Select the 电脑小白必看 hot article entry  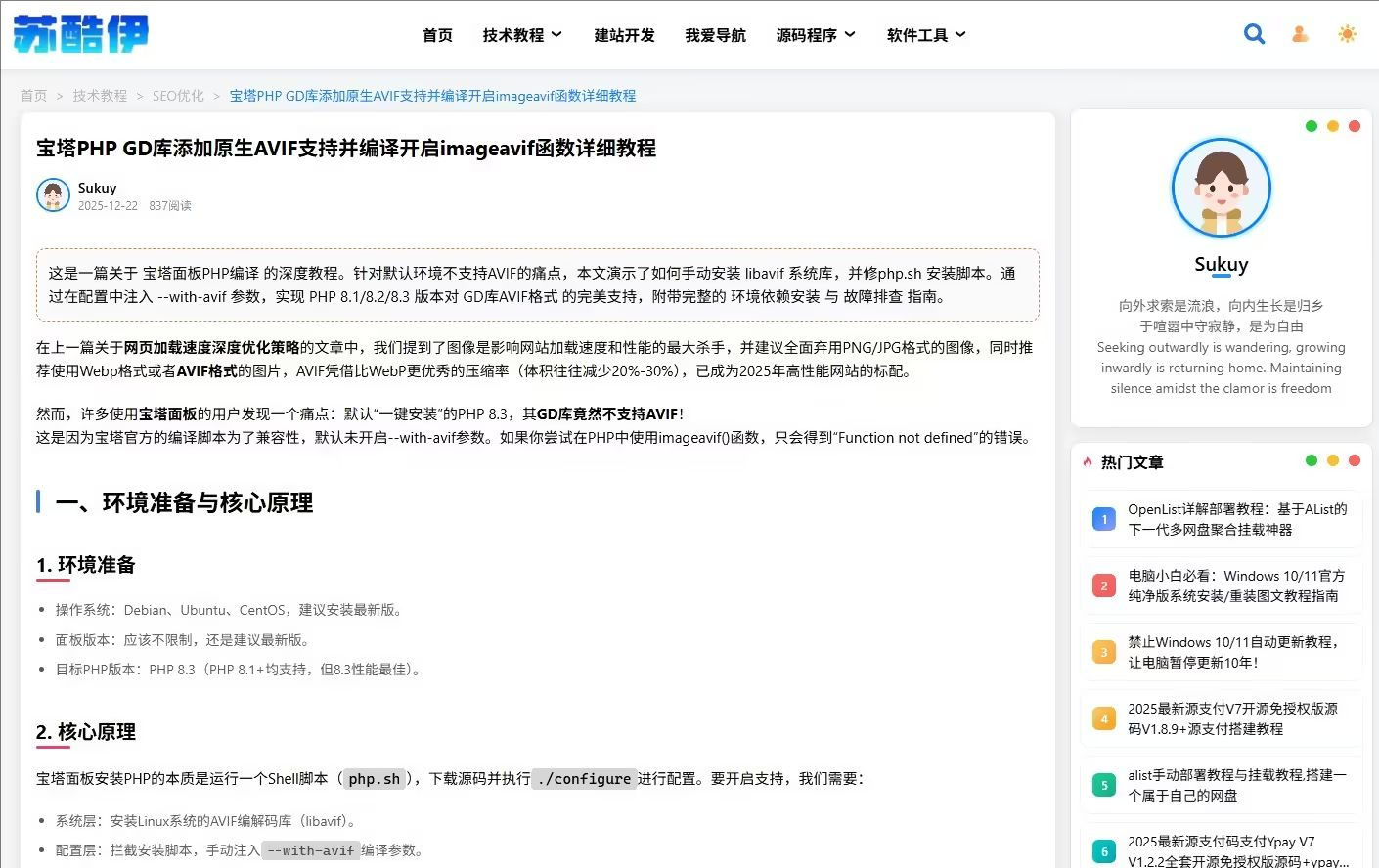1234,586
